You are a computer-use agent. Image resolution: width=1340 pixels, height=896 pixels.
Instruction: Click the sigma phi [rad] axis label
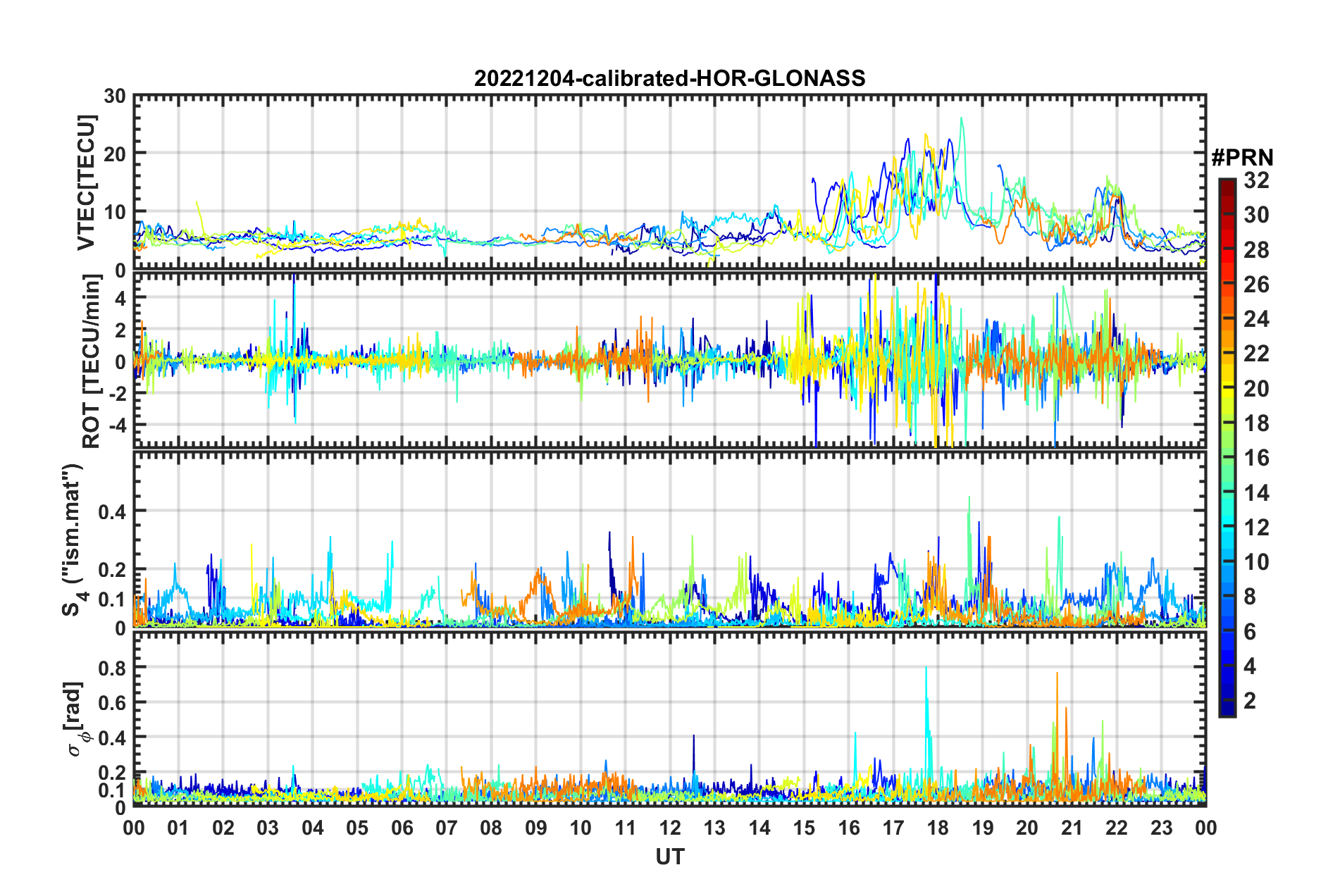tap(75, 719)
